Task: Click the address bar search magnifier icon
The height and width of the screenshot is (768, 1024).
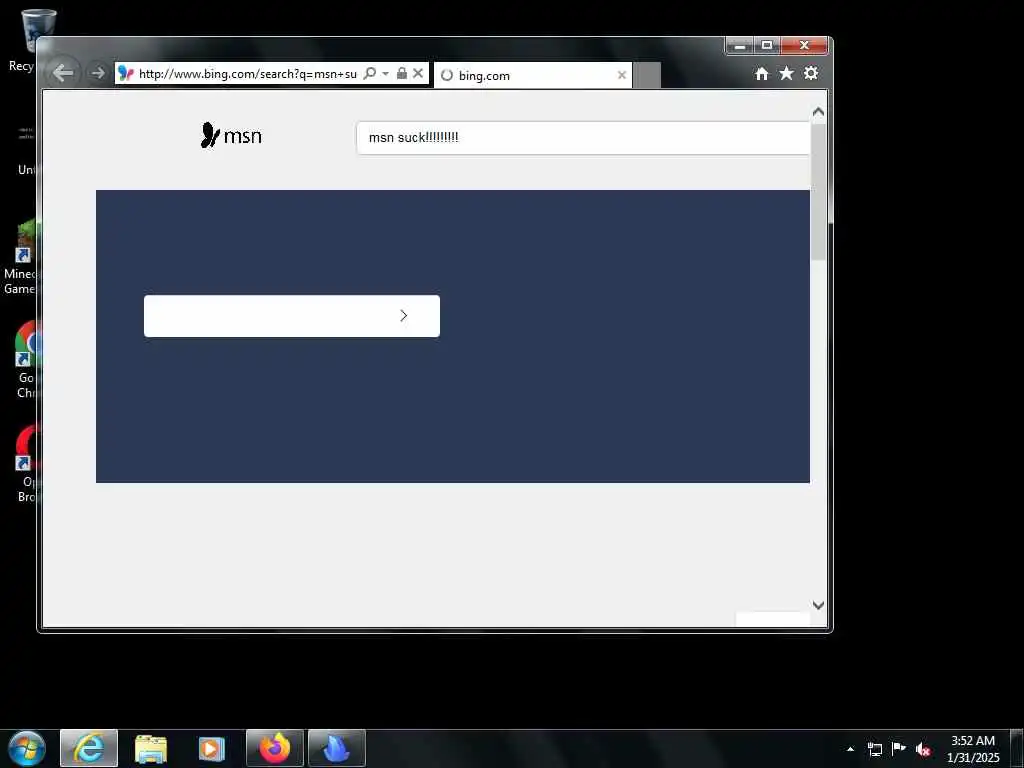Action: (x=370, y=73)
